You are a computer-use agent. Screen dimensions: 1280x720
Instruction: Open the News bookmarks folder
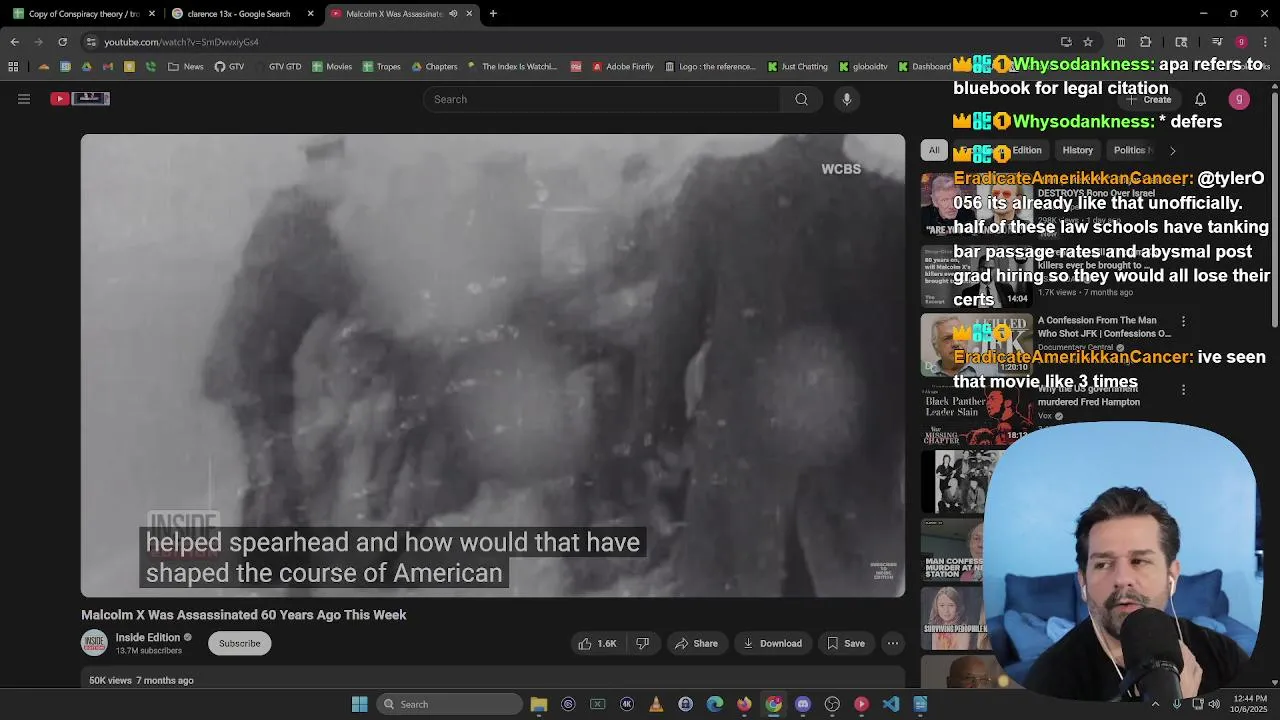186,67
